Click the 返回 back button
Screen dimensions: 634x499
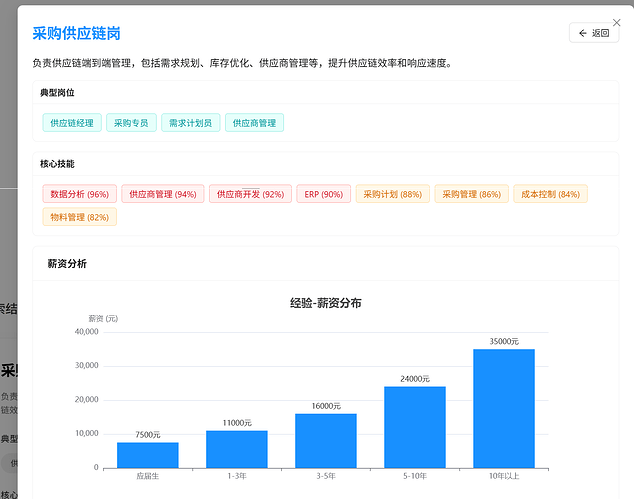tap(594, 33)
